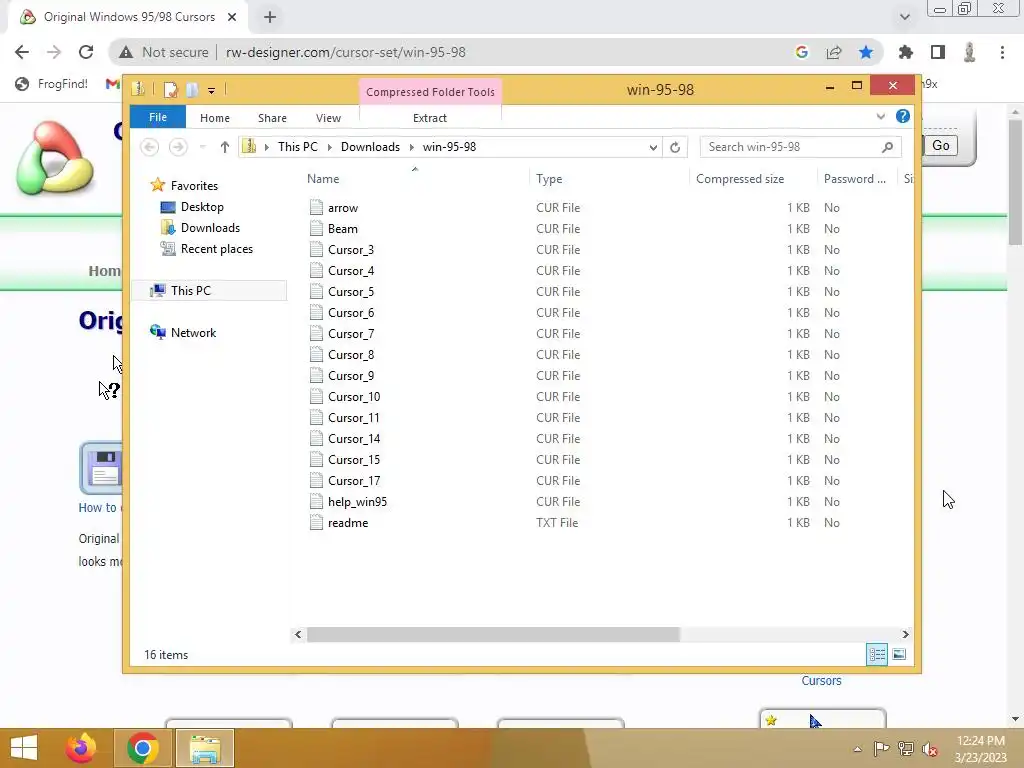
Task: Open the Chrome three-dot menu
Action: click(1002, 52)
